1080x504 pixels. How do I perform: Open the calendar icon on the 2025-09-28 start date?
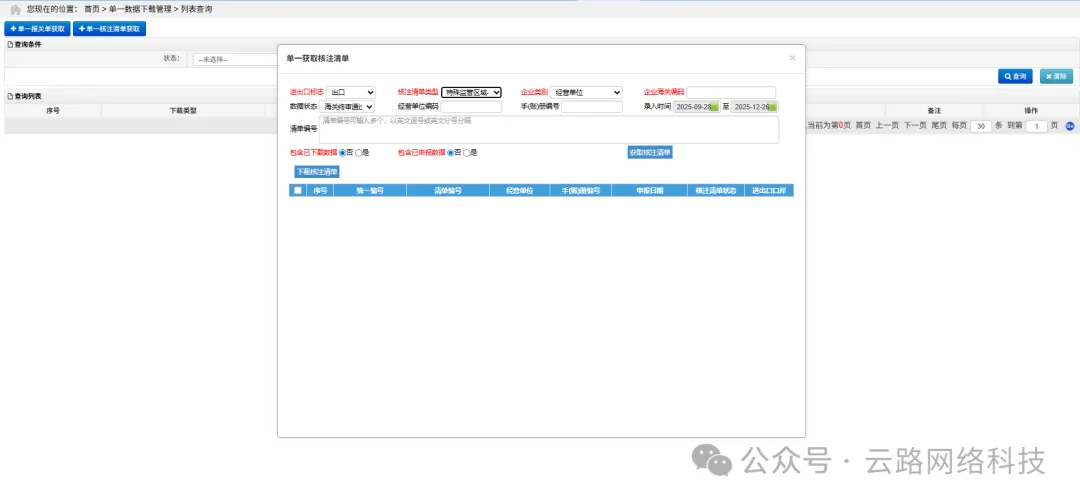713,107
